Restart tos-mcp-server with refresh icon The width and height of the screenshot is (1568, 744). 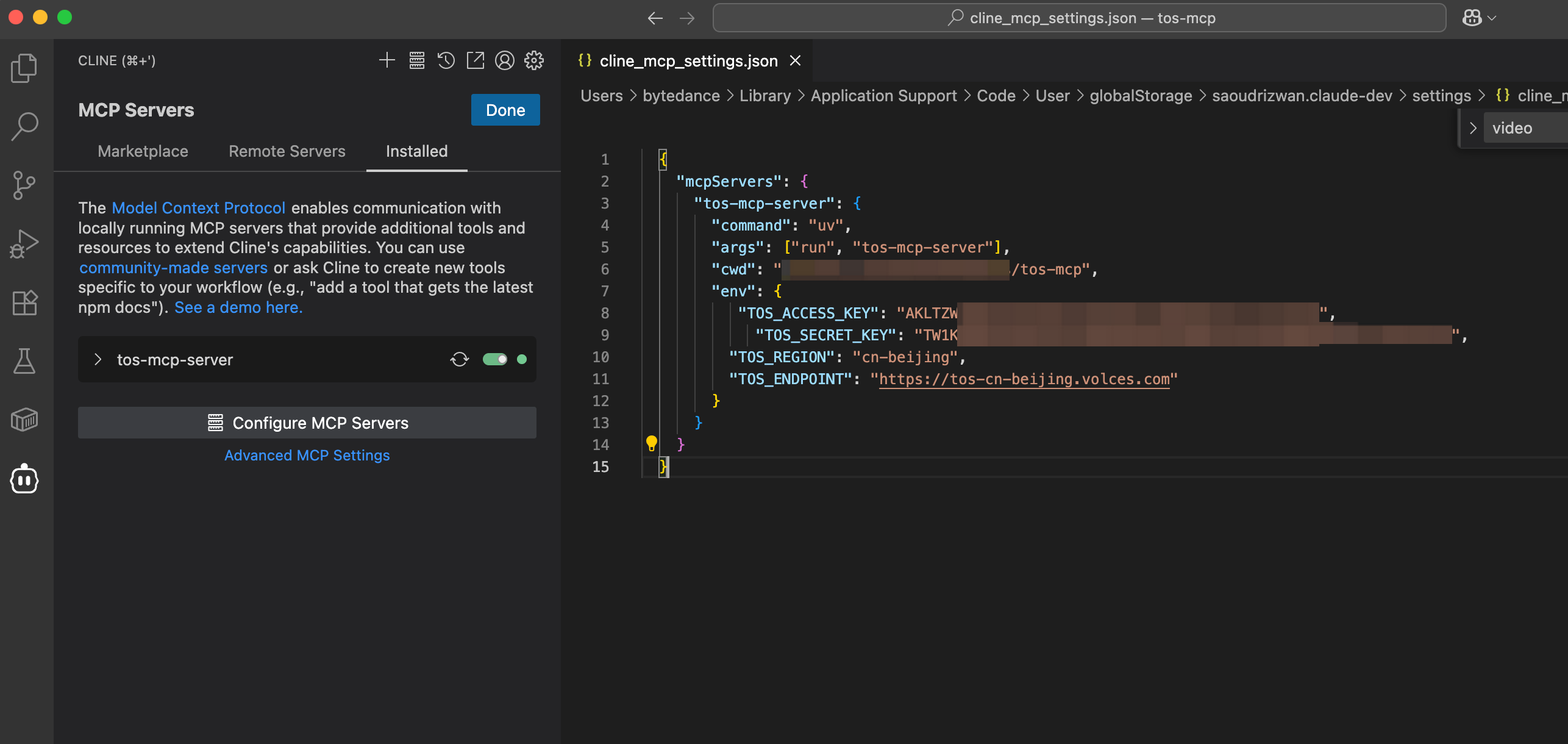(460, 359)
